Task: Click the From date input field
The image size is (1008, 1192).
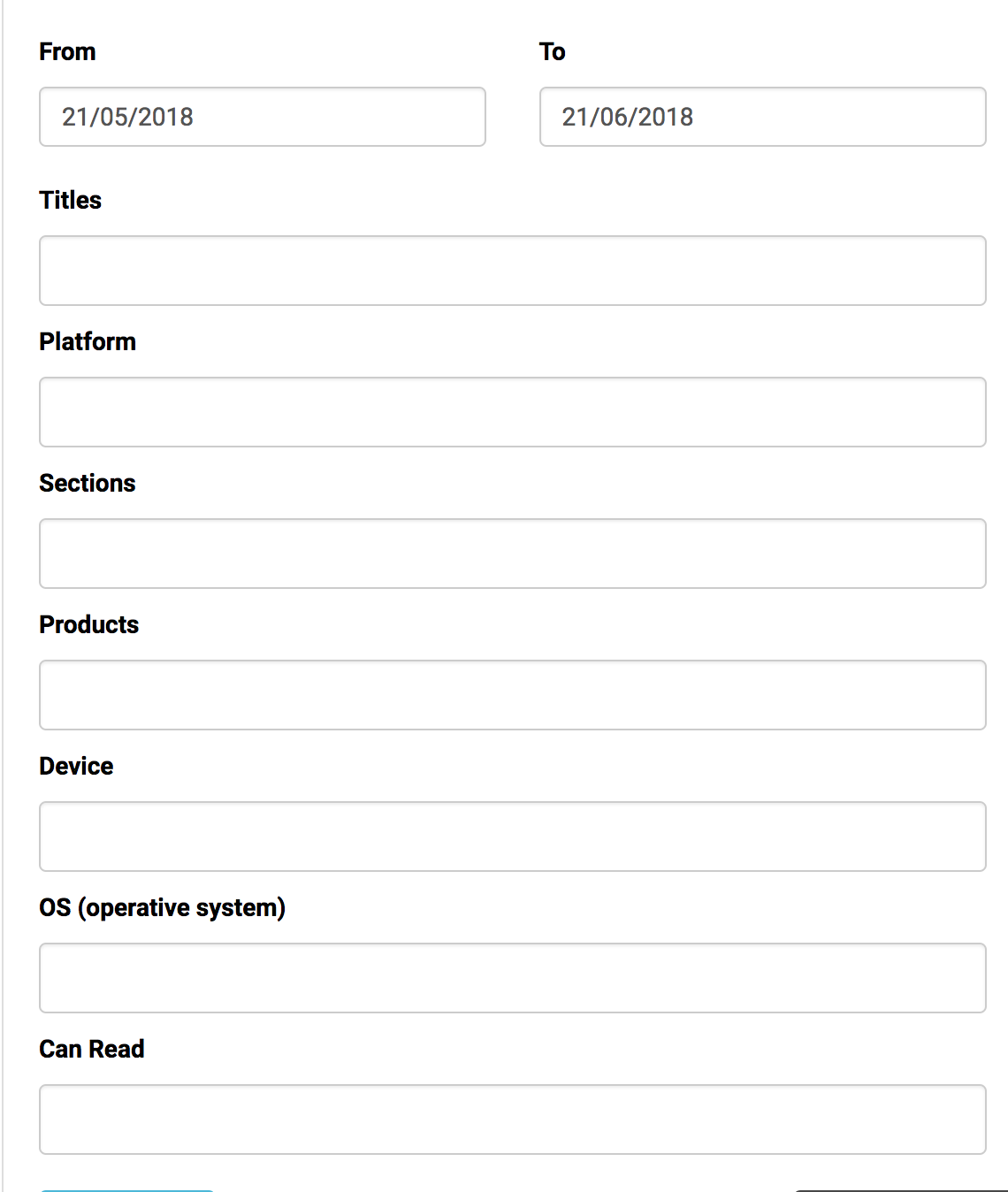Action: click(262, 117)
